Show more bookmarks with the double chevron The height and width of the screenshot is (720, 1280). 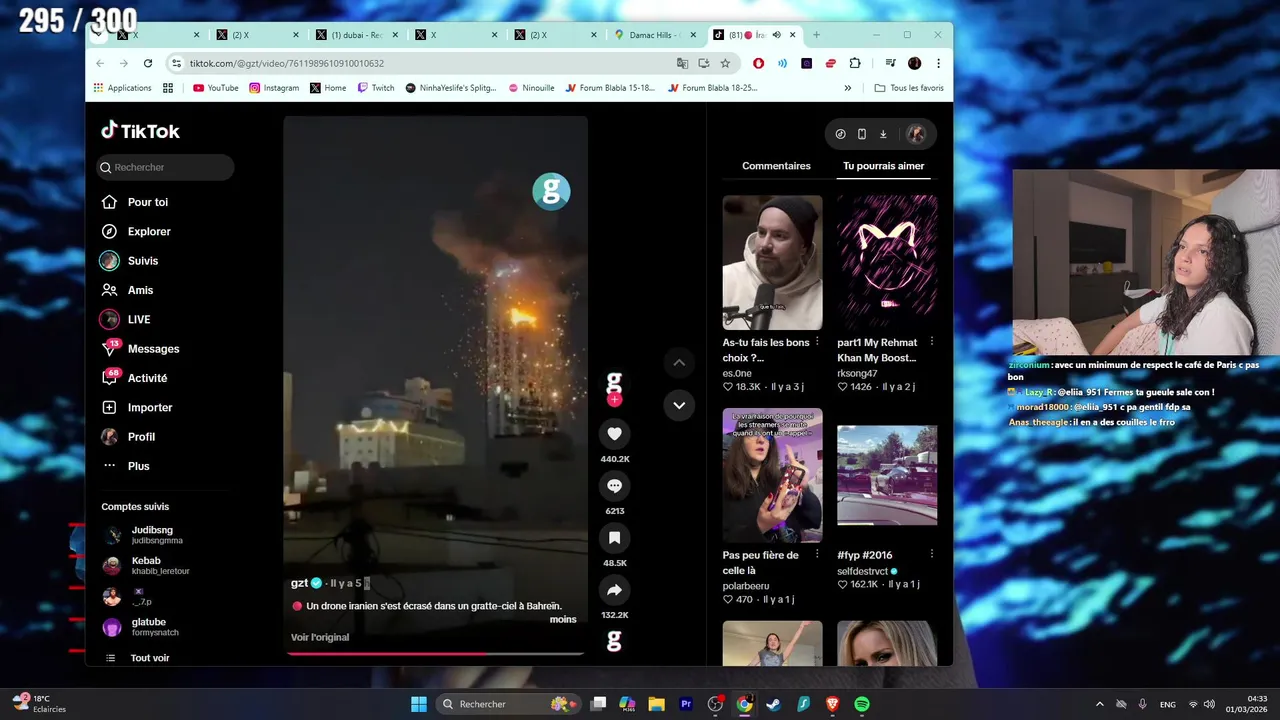point(848,88)
